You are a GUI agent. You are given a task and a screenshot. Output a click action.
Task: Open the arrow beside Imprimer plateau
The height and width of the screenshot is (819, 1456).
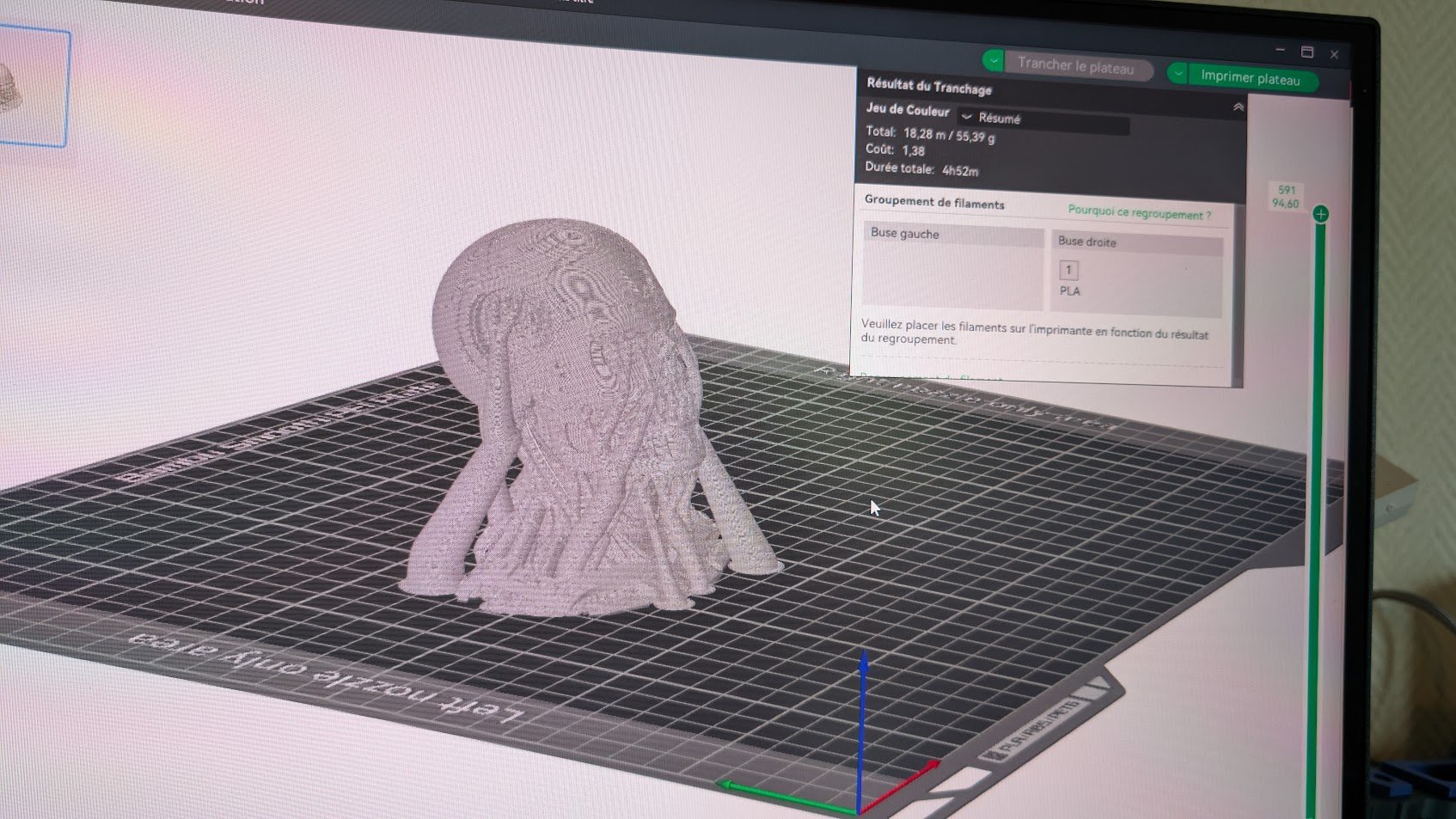point(1178,74)
